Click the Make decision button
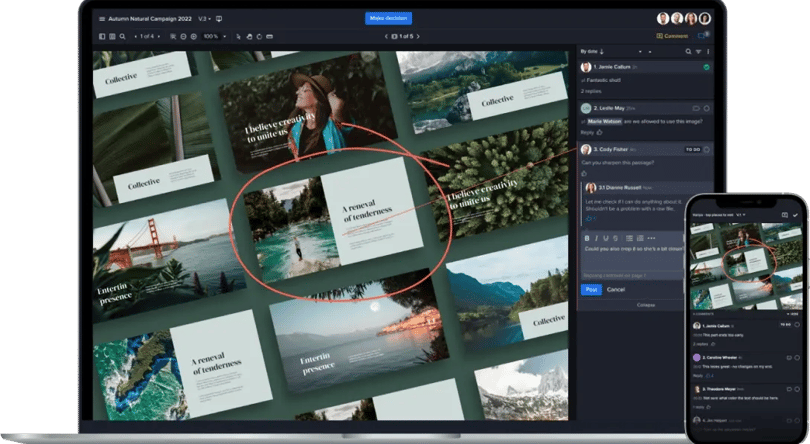This screenshot has height=444, width=810. [x=389, y=18]
